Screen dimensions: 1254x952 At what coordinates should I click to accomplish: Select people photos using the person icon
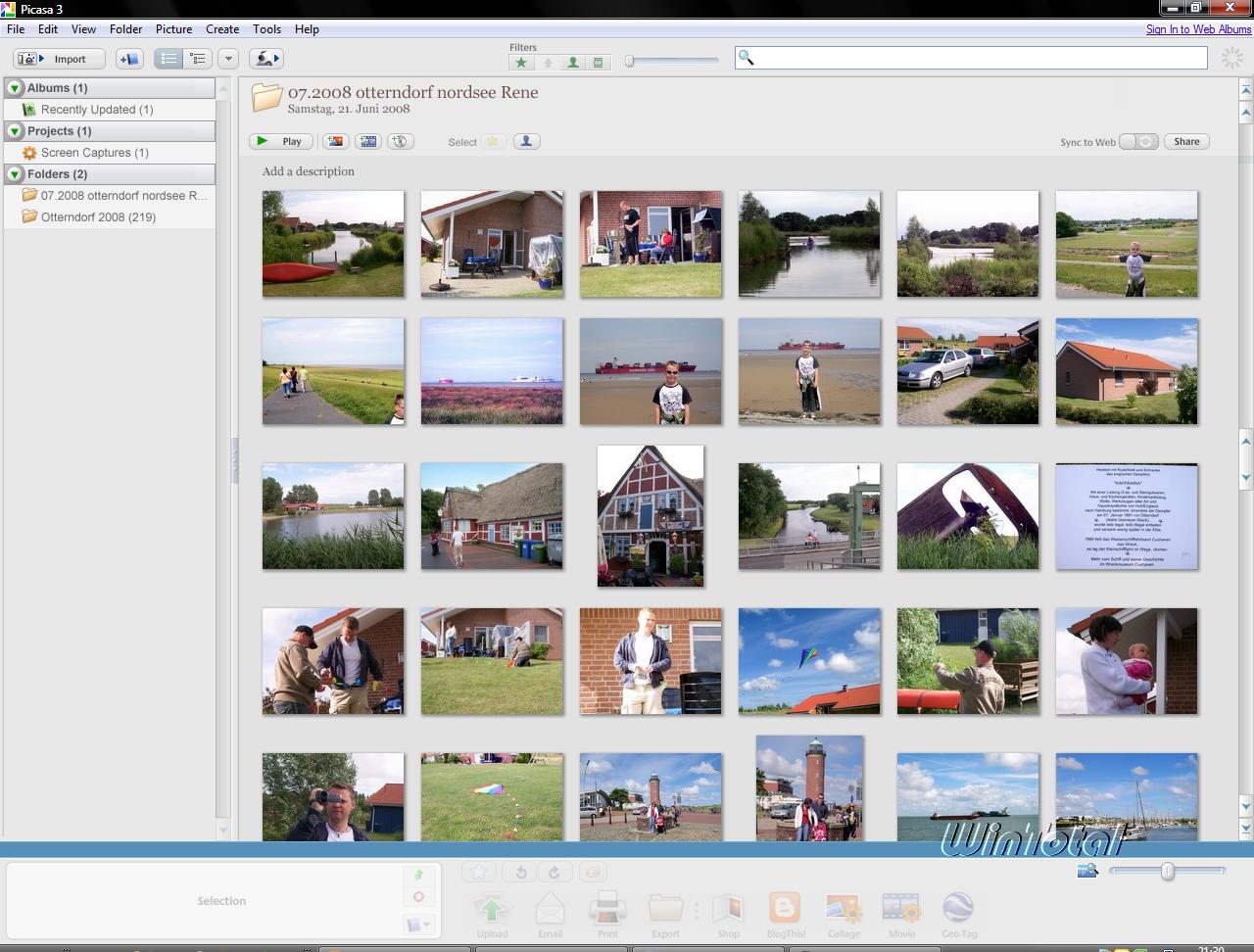[x=526, y=141]
